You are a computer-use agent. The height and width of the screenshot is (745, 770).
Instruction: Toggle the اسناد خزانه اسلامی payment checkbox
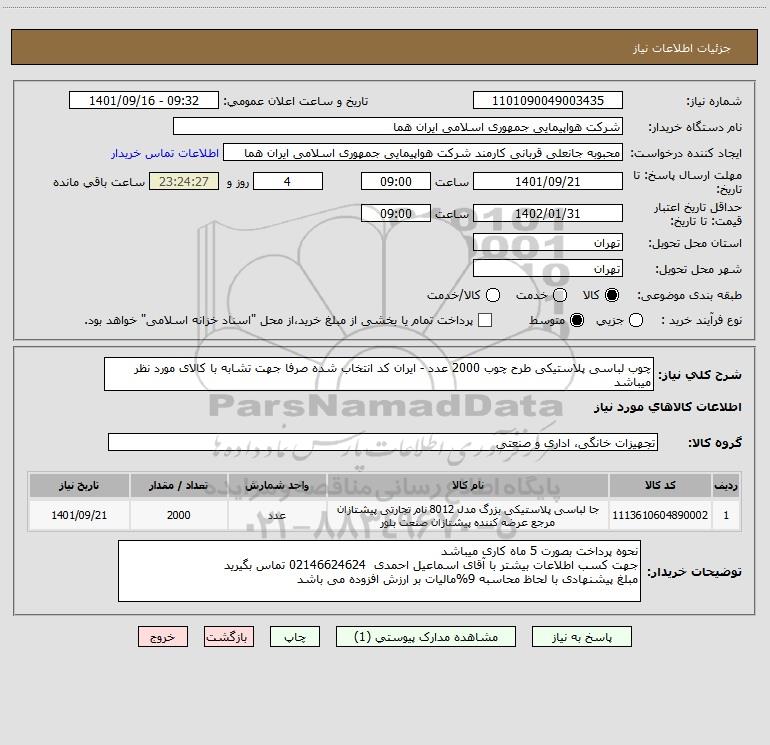click(485, 320)
